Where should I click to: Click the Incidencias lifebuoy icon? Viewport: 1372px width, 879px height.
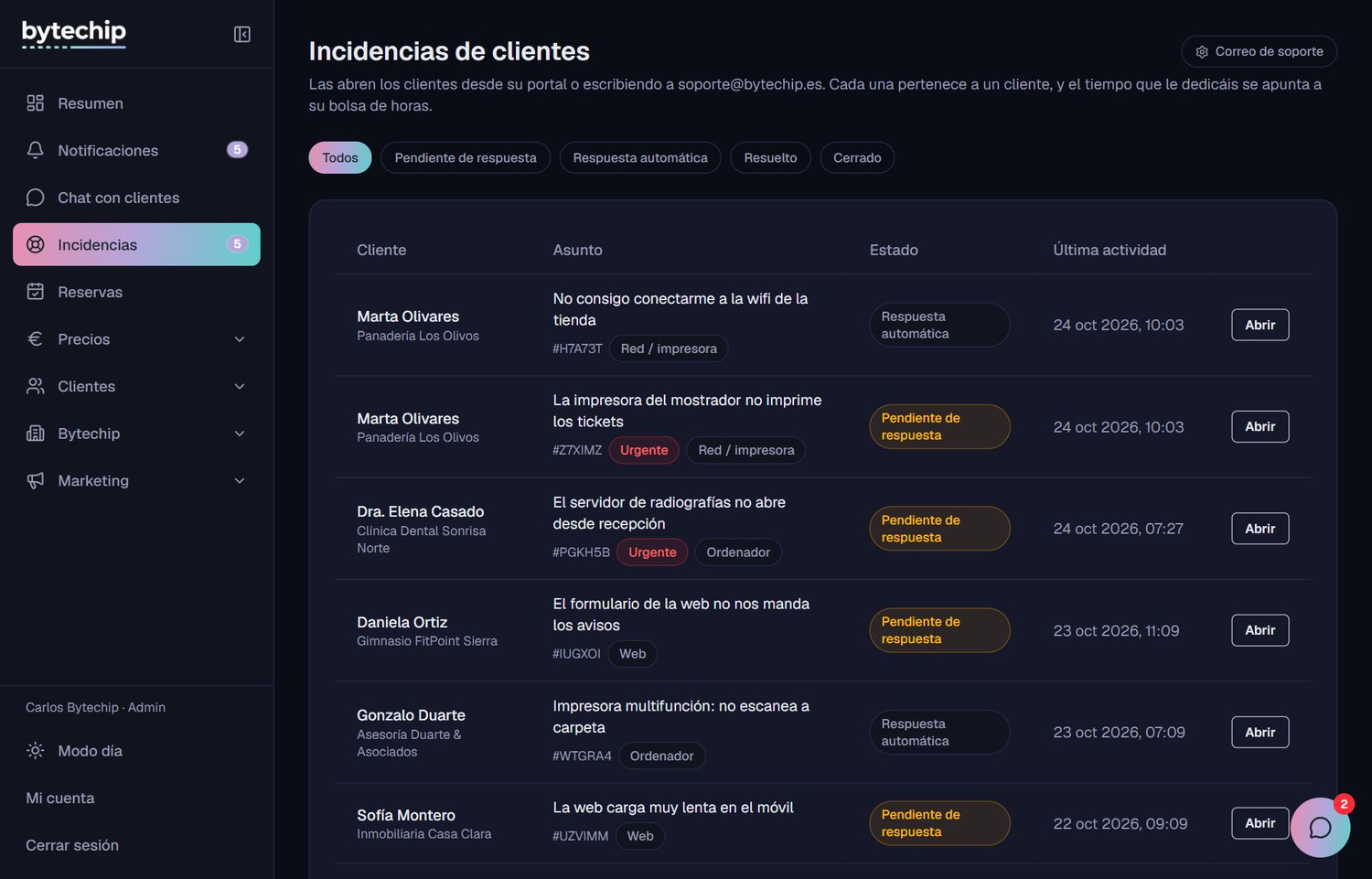point(36,244)
